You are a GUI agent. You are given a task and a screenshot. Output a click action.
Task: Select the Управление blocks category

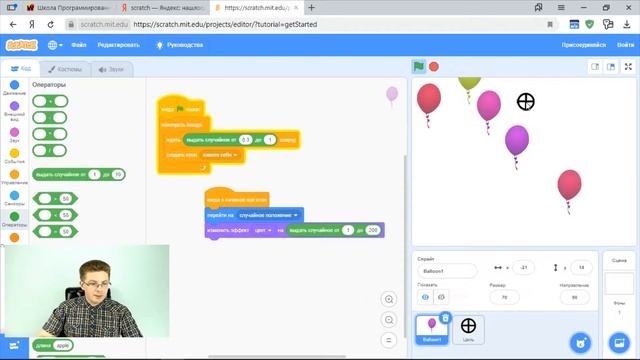click(14, 177)
